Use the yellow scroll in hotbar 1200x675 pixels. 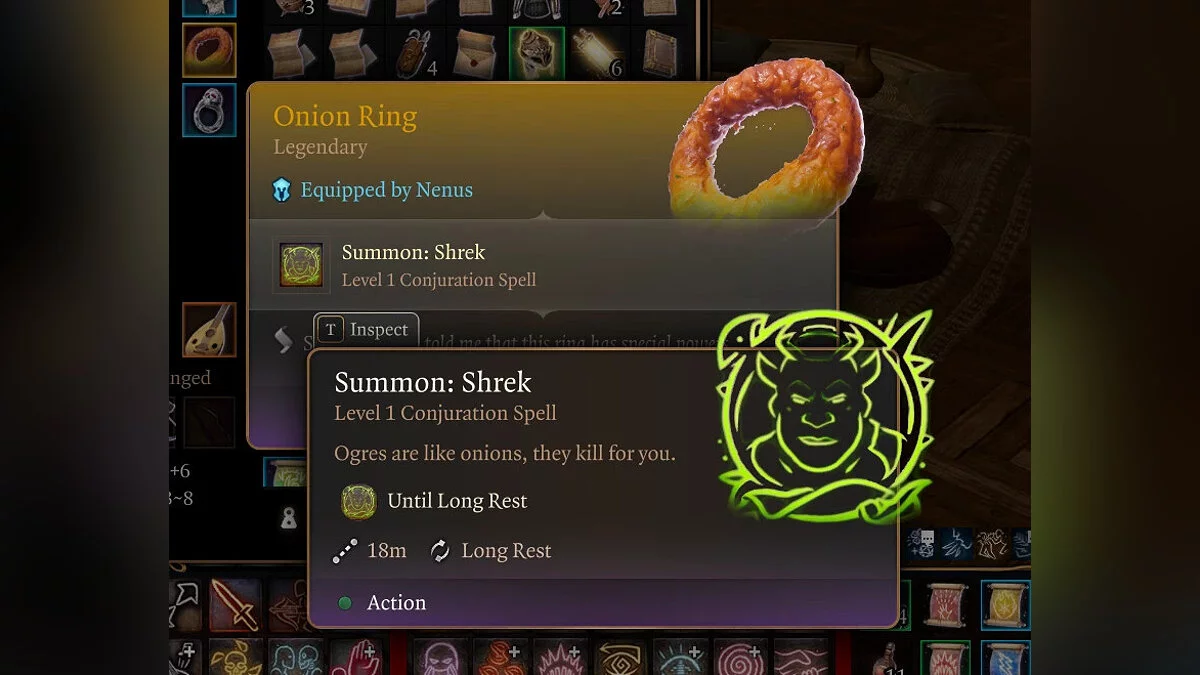1006,604
